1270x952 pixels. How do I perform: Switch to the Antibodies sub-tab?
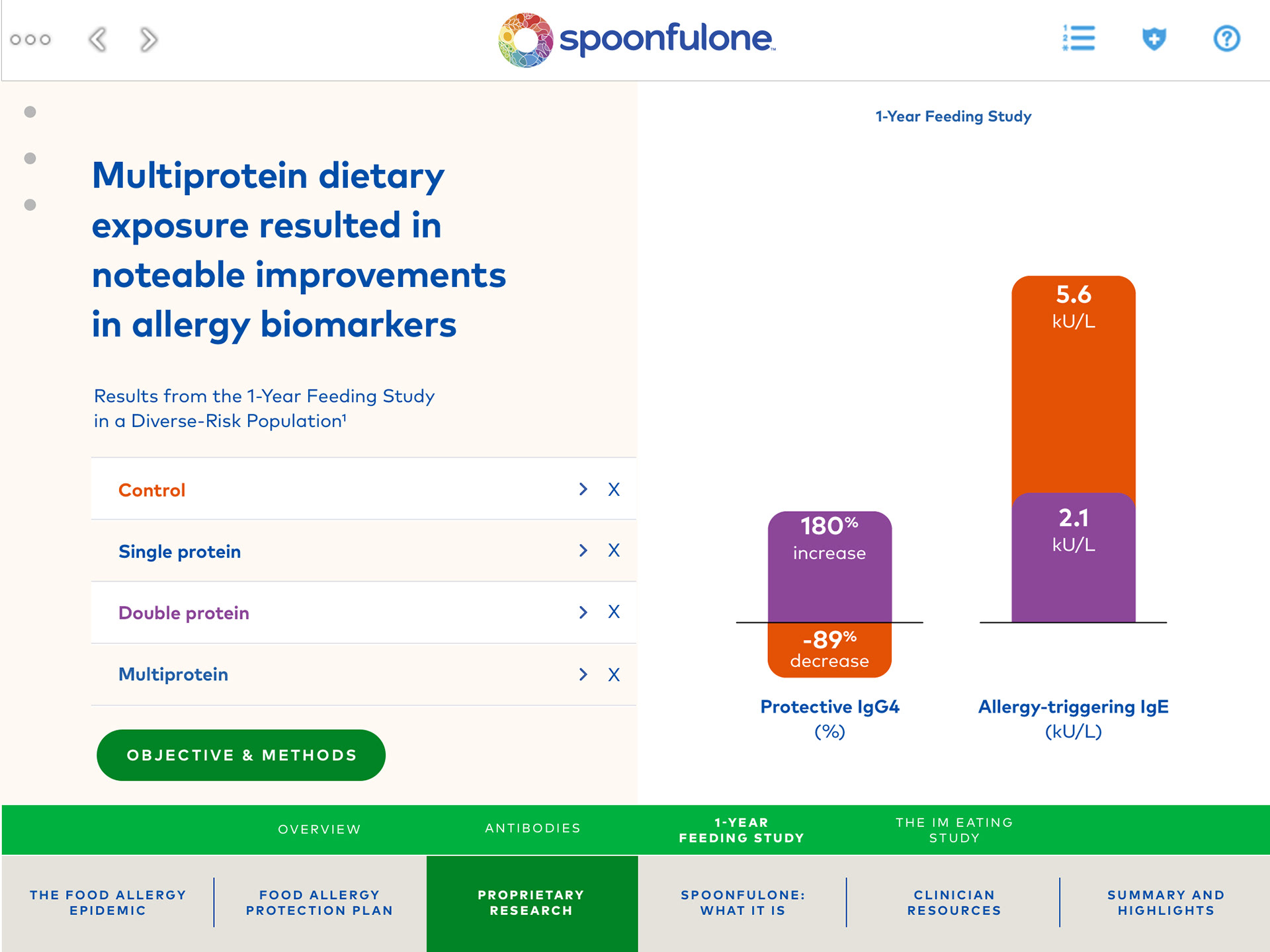pos(532,828)
